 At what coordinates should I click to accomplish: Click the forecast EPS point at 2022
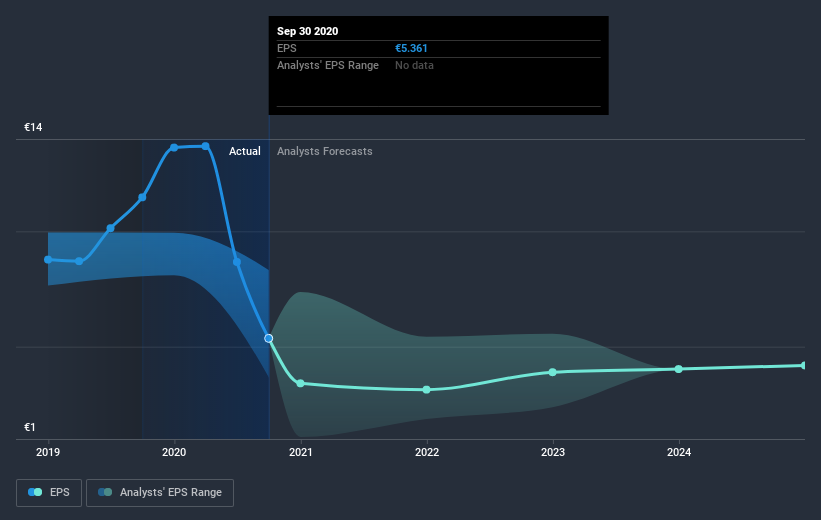(427, 390)
